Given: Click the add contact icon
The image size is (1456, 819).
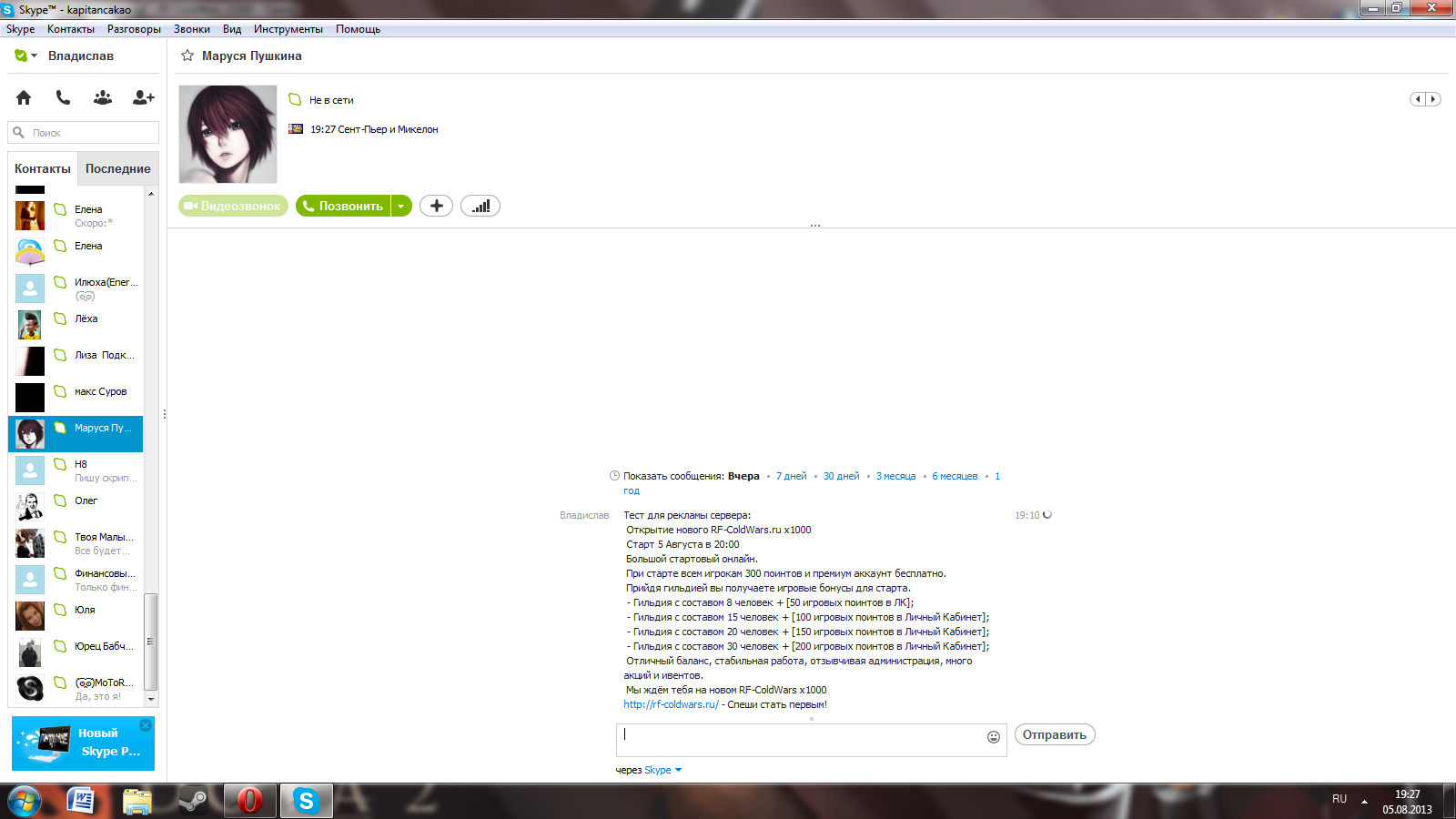Looking at the screenshot, I should click(144, 97).
